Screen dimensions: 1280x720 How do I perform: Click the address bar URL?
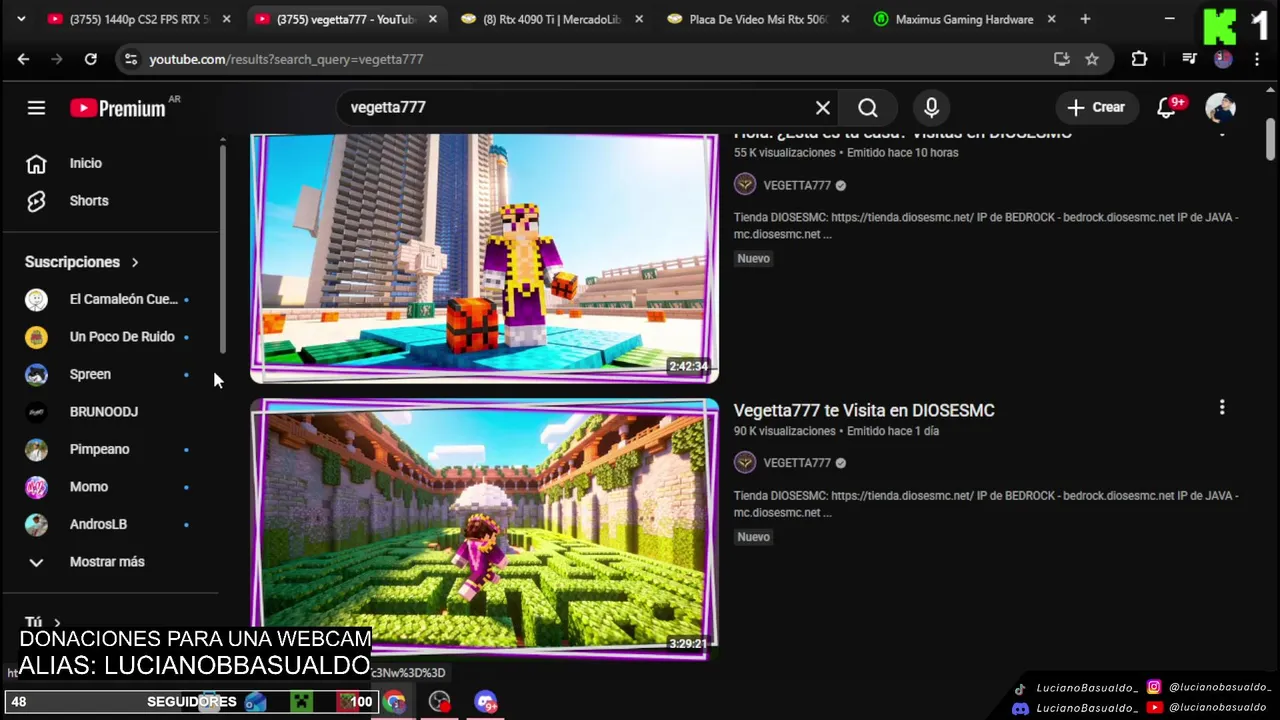pyautogui.click(x=286, y=59)
